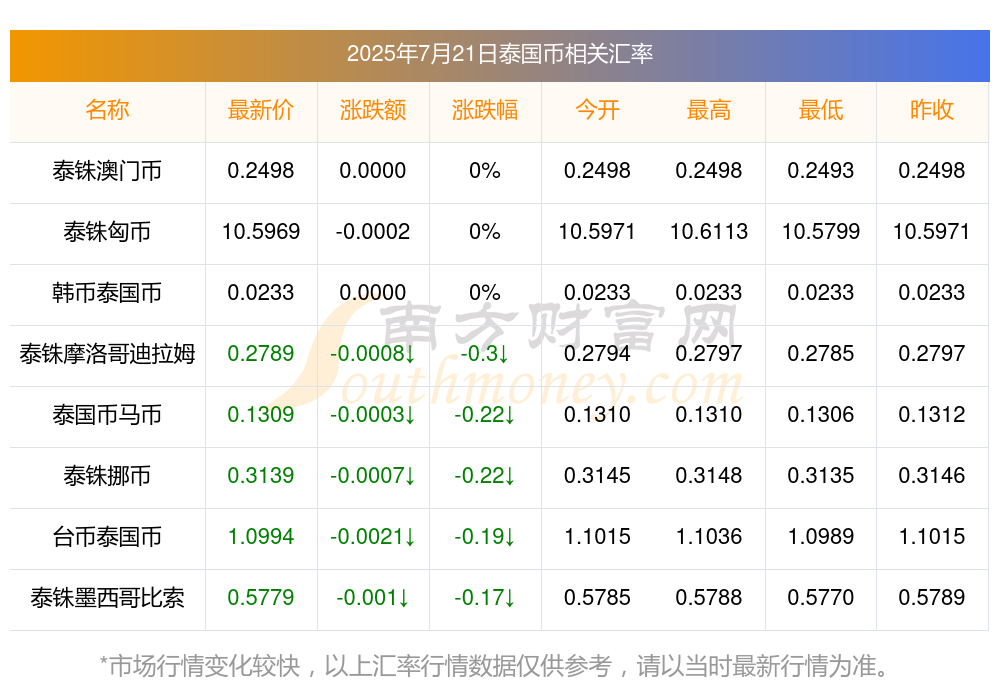Screen dimensions: 1000x698
Task: Click the row name 韩币泰国币
Action: [107, 293]
